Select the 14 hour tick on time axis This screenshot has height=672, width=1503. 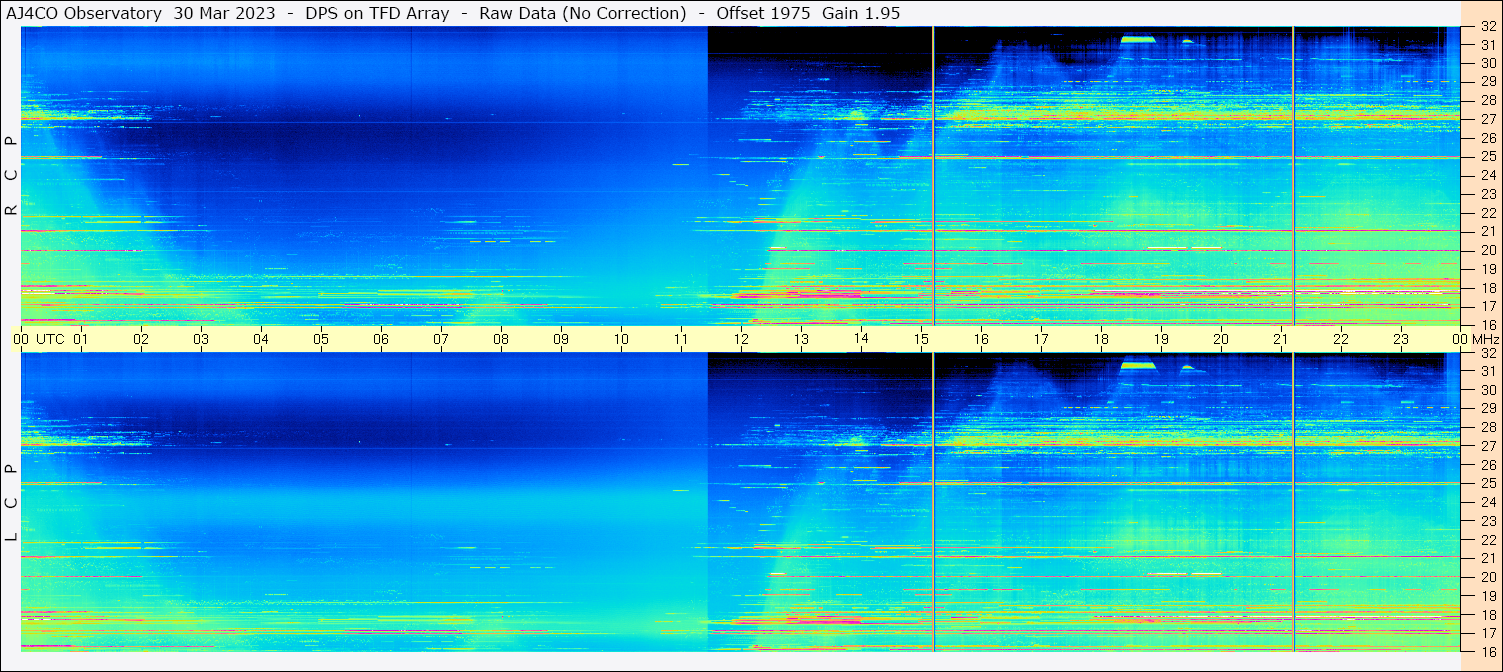(x=861, y=339)
